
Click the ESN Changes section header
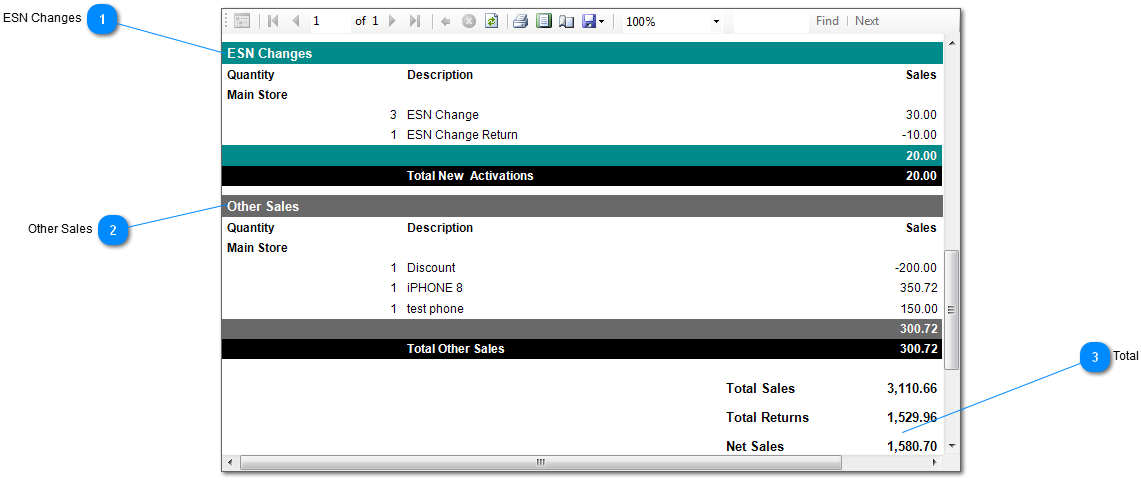[x=582, y=53]
